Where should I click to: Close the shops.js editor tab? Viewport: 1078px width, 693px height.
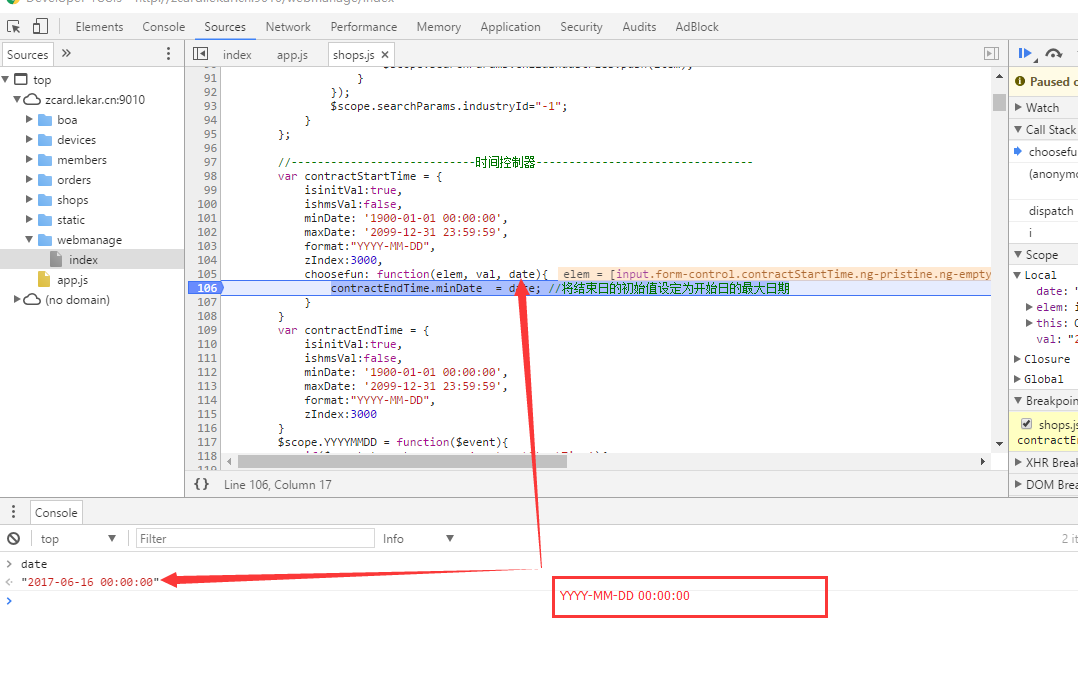(x=385, y=54)
